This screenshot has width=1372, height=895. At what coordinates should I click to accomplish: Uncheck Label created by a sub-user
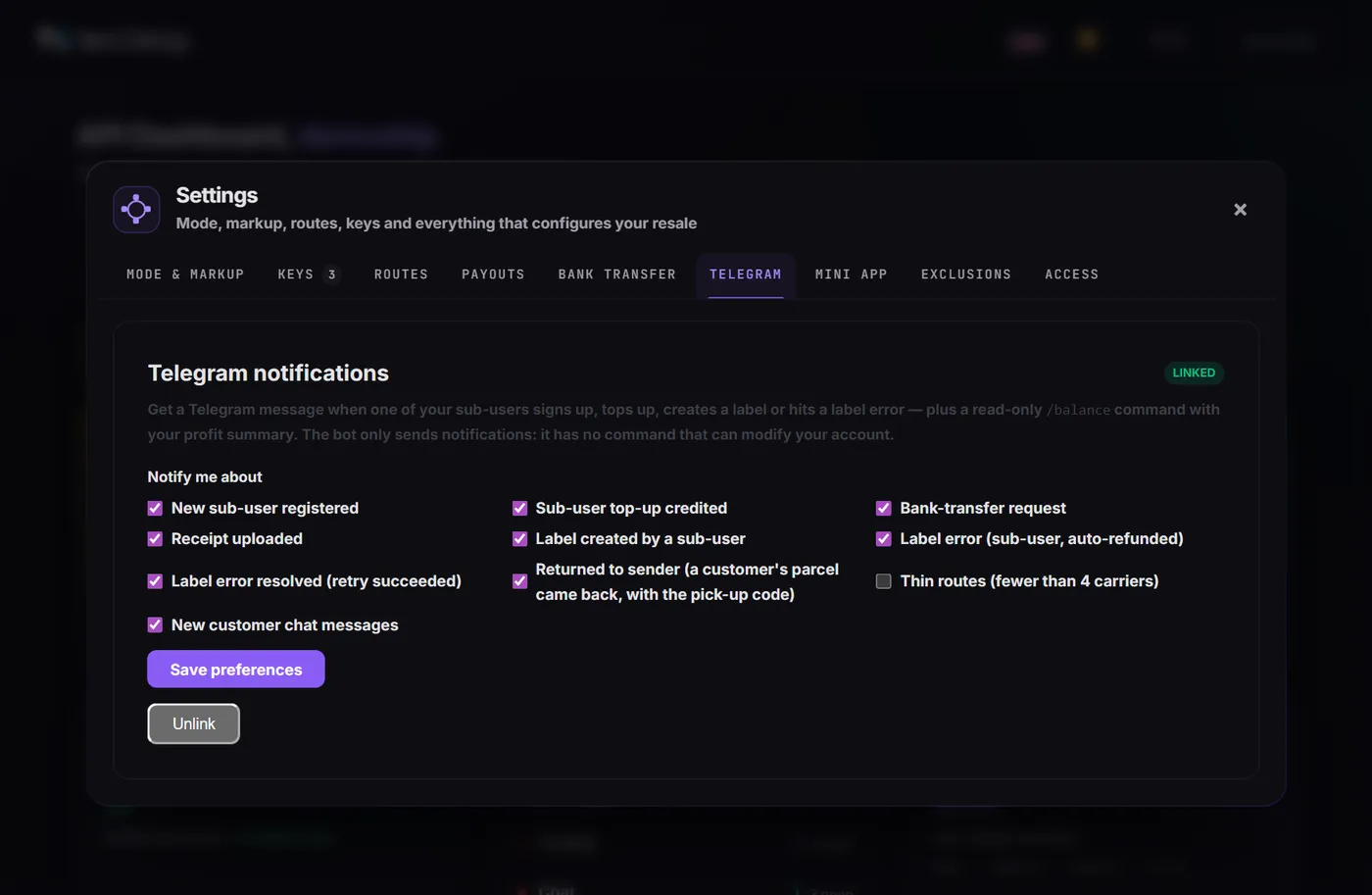[x=519, y=538]
